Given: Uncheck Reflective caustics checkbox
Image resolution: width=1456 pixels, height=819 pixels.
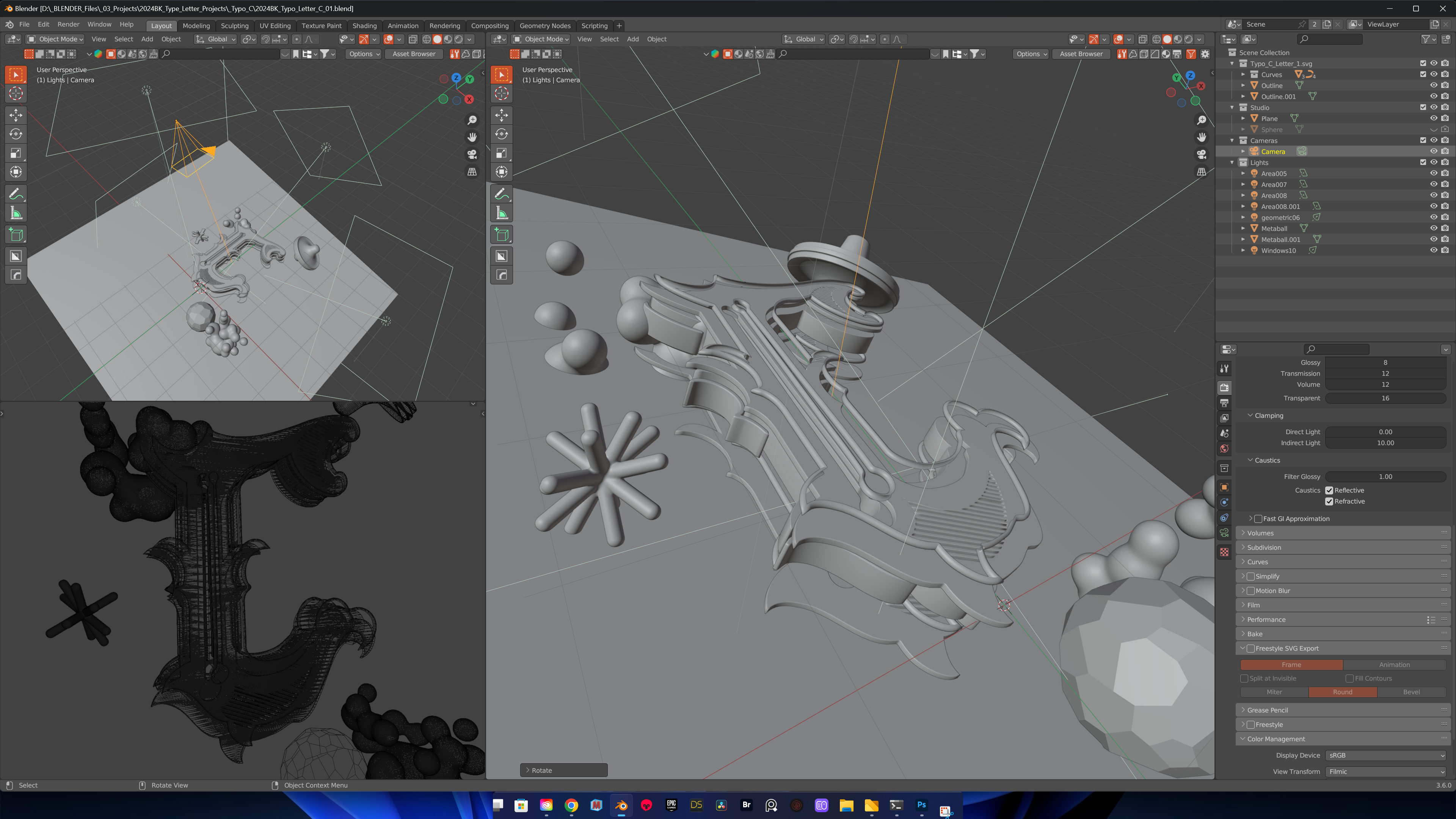Looking at the screenshot, I should point(1329,491).
